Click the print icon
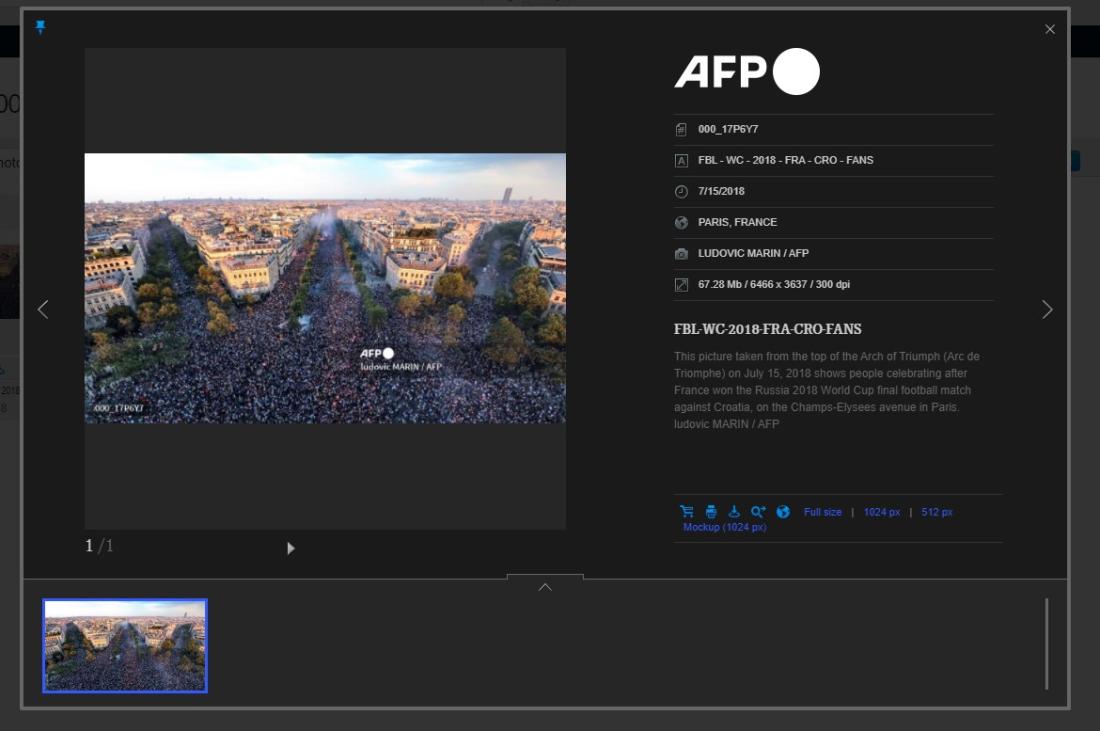This screenshot has width=1100, height=731. (711, 511)
